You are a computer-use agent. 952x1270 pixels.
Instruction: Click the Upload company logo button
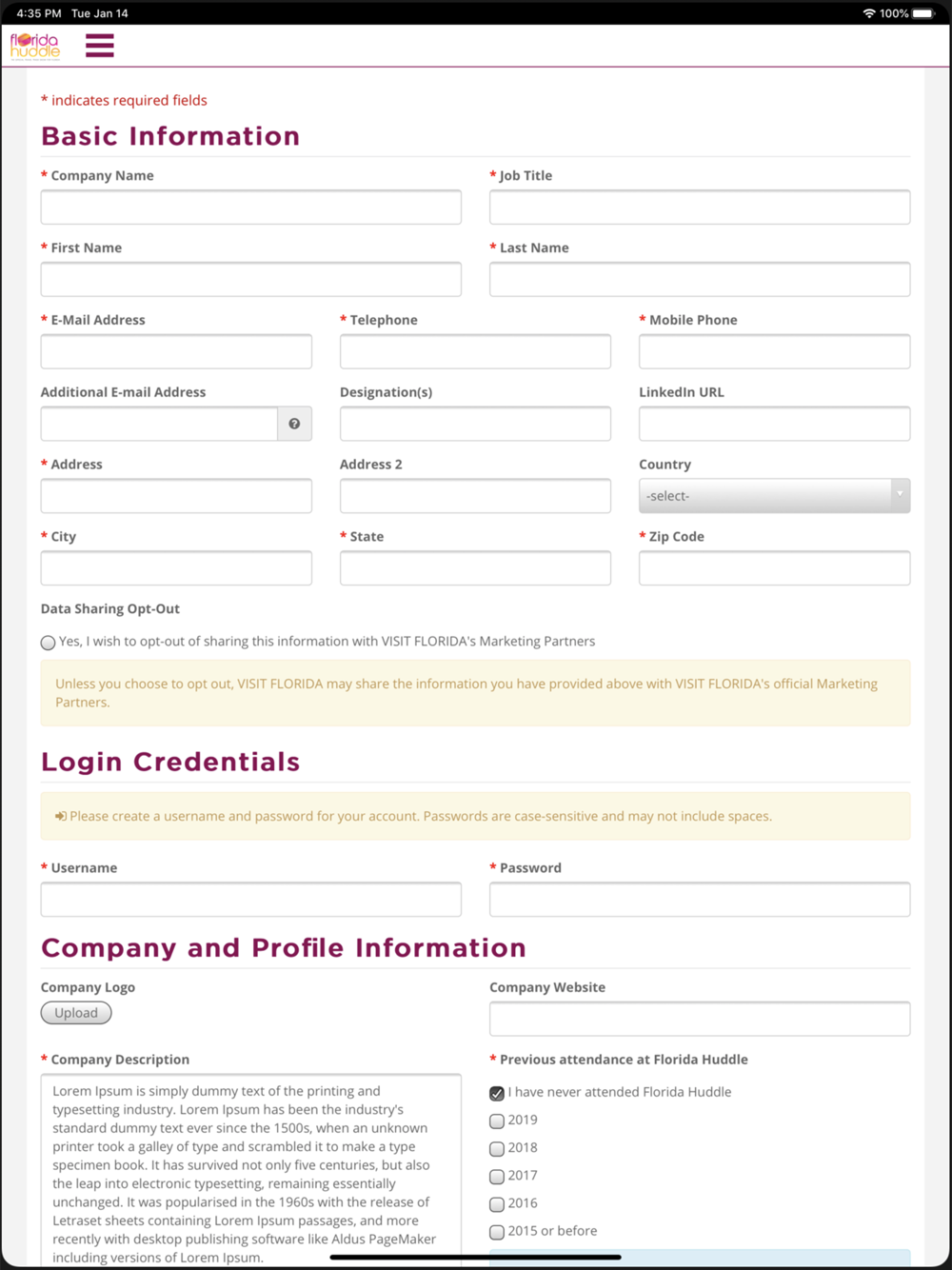click(76, 1013)
